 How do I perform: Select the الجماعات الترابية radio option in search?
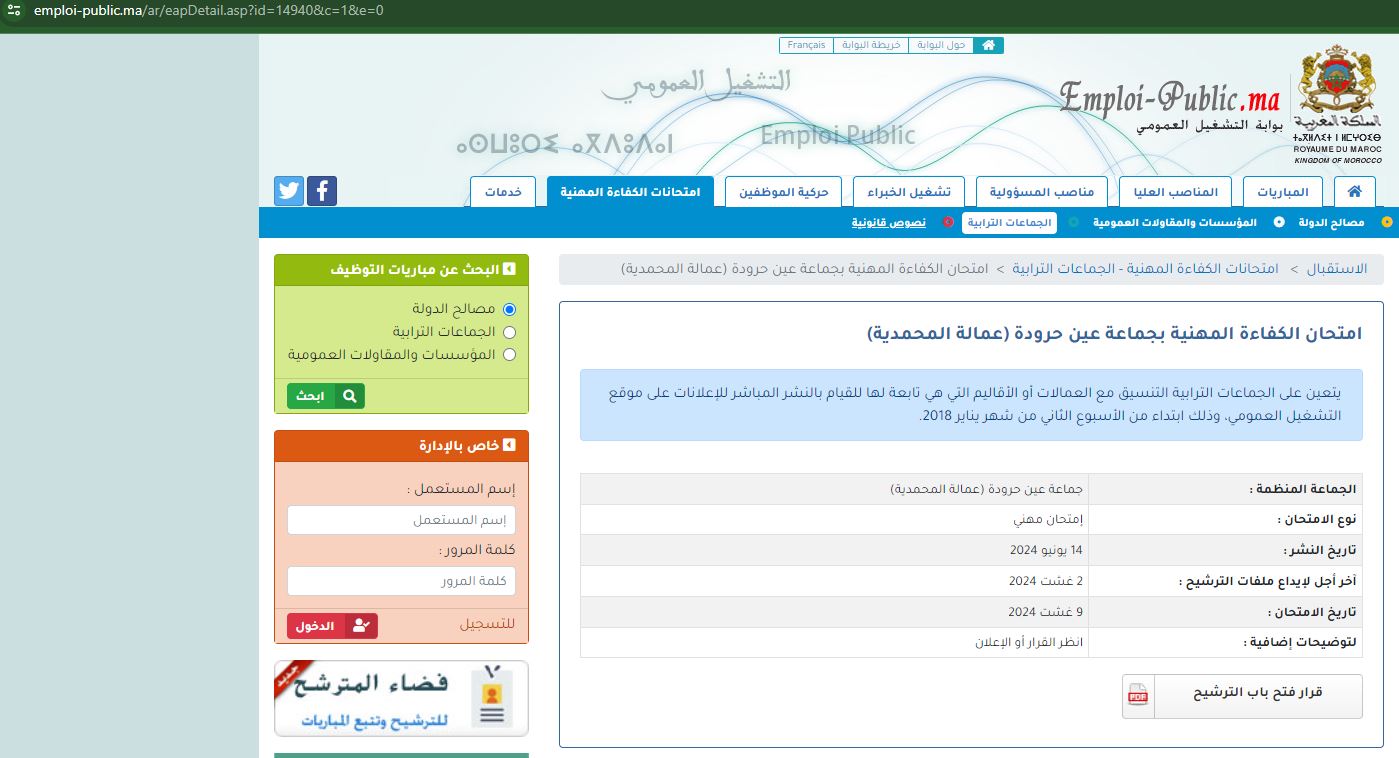point(510,332)
